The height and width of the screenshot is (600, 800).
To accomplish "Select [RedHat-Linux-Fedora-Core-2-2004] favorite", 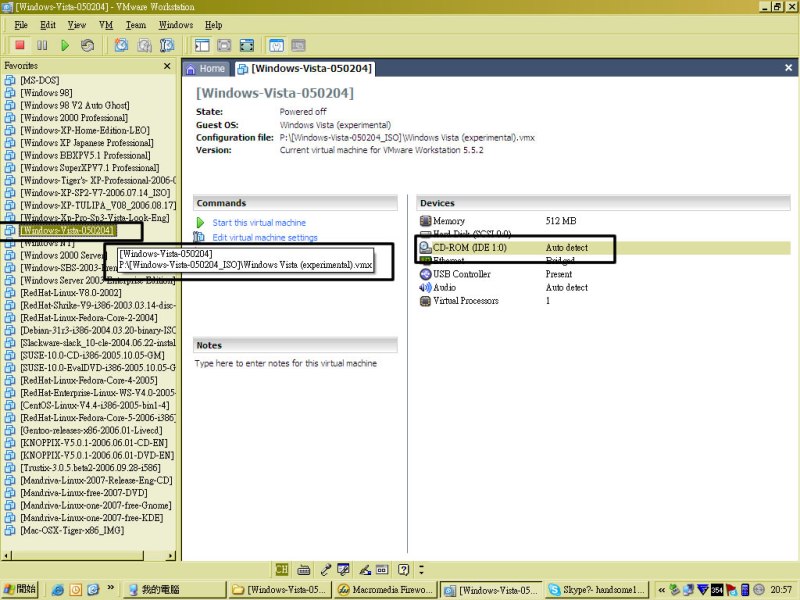I will [x=89, y=317].
